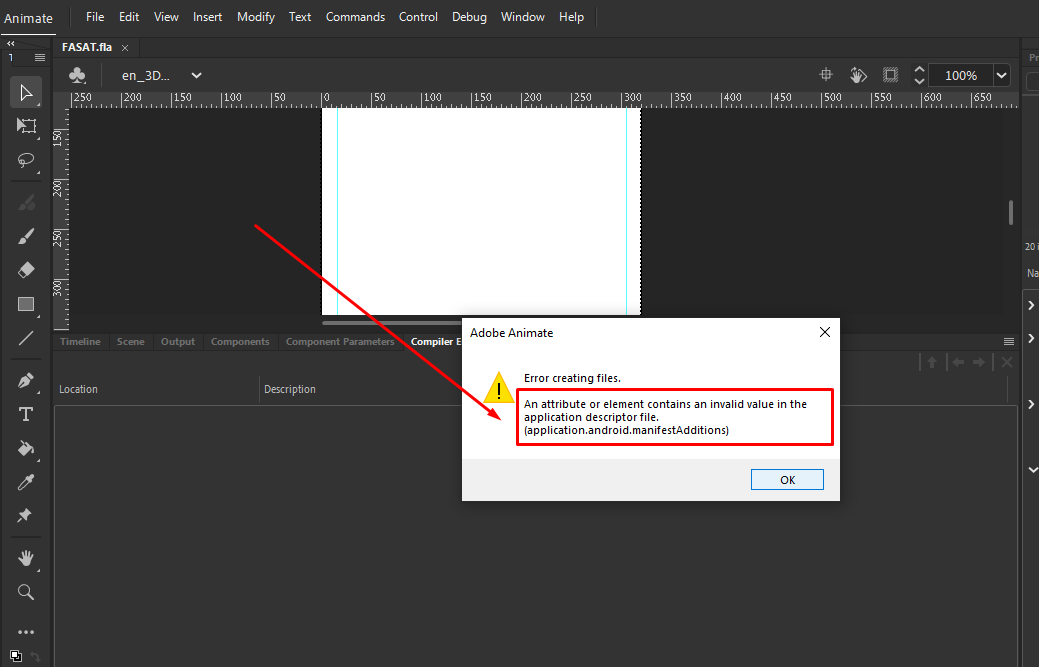Open the Tools panel options menu
1039x667 pixels.
40,58
